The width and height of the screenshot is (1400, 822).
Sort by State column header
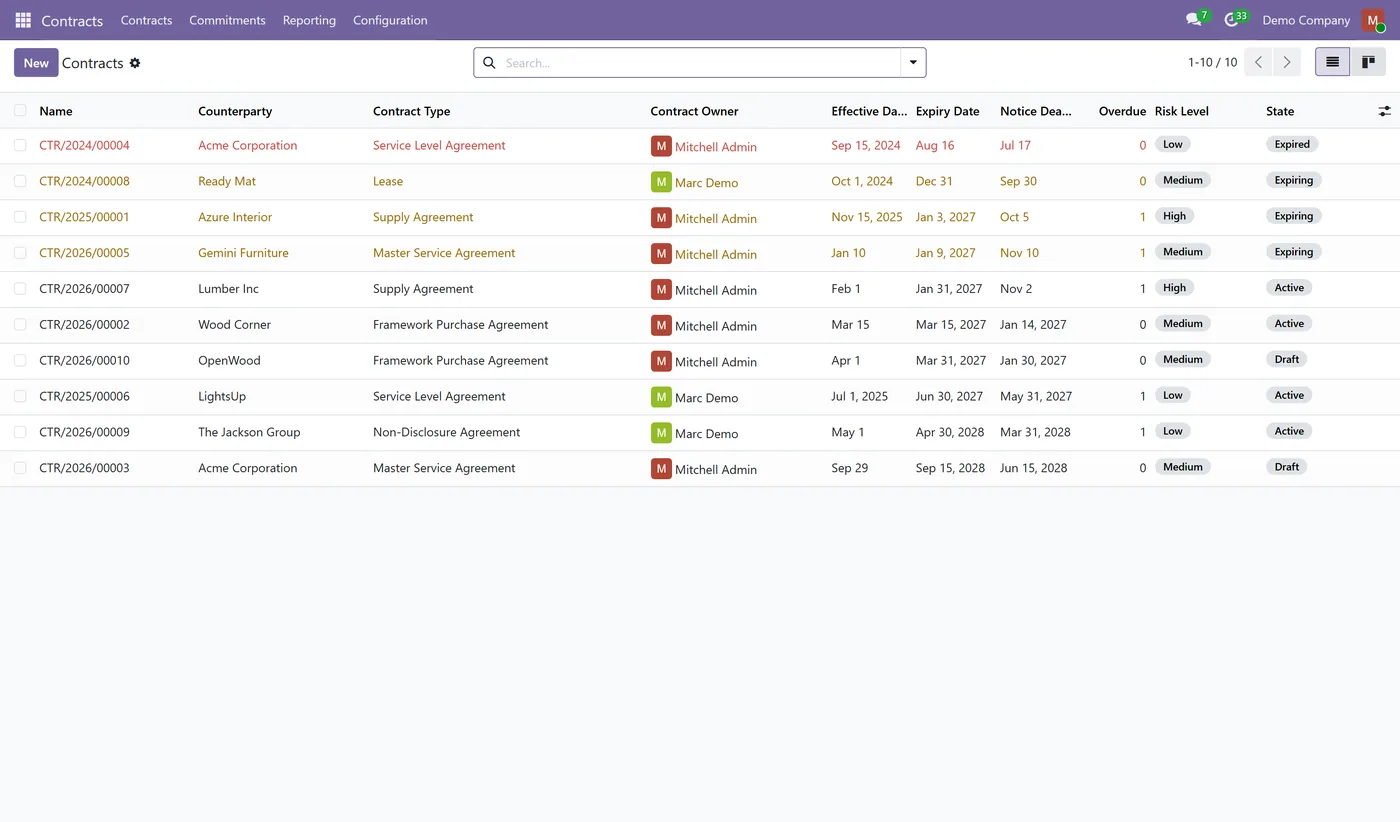pos(1280,111)
